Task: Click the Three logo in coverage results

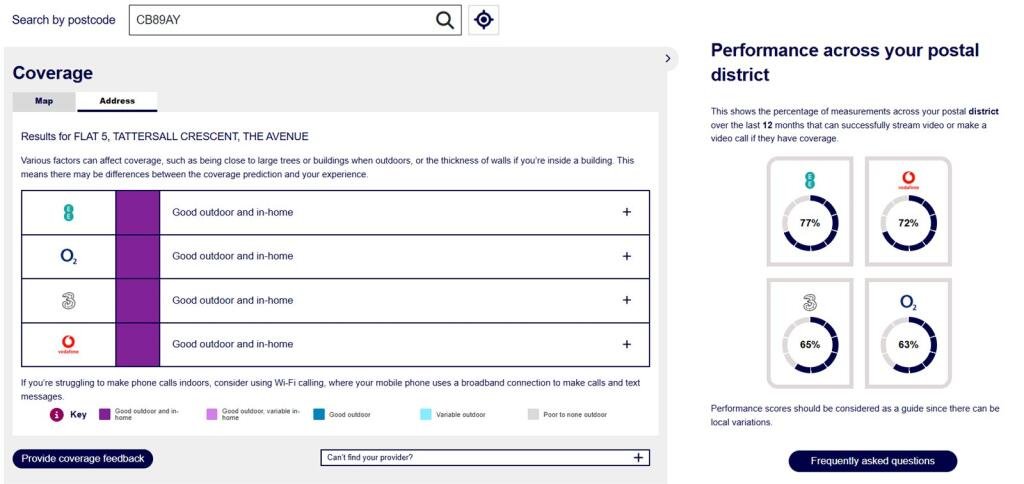Action: point(68,300)
